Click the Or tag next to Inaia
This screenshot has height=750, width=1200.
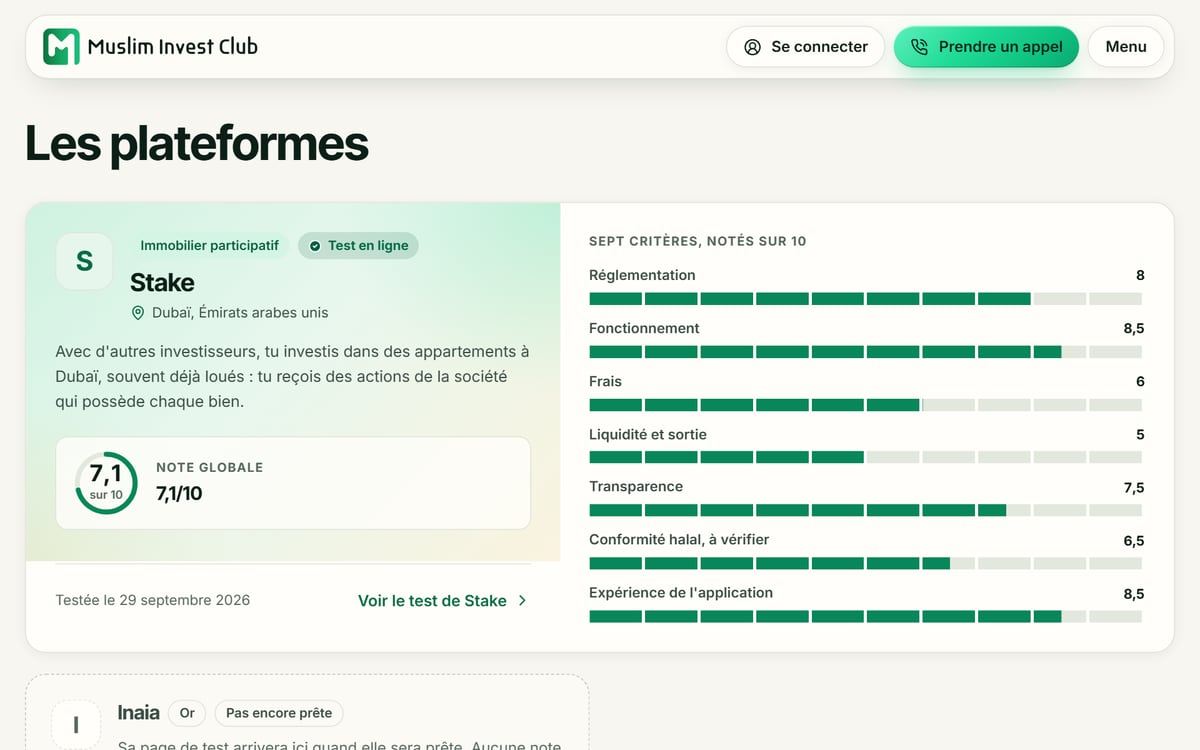187,713
